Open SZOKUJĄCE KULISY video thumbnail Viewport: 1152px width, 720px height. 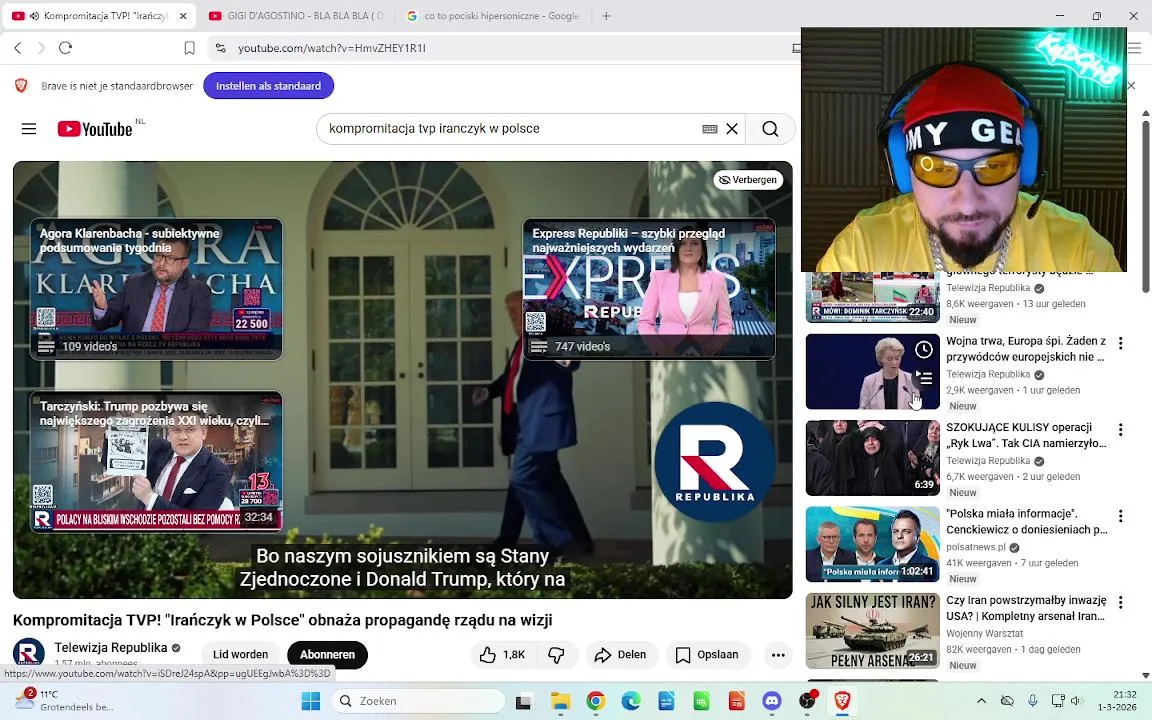[873, 458]
